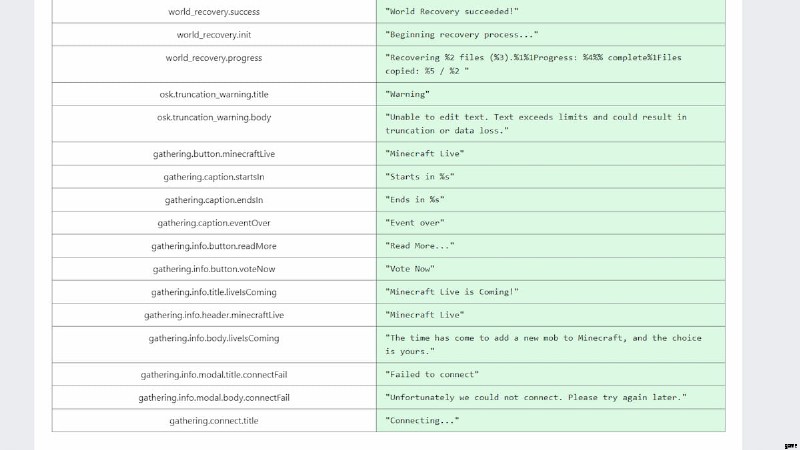Select the osk.truncation_warning.title key
800x450 pixels.
tap(214, 94)
